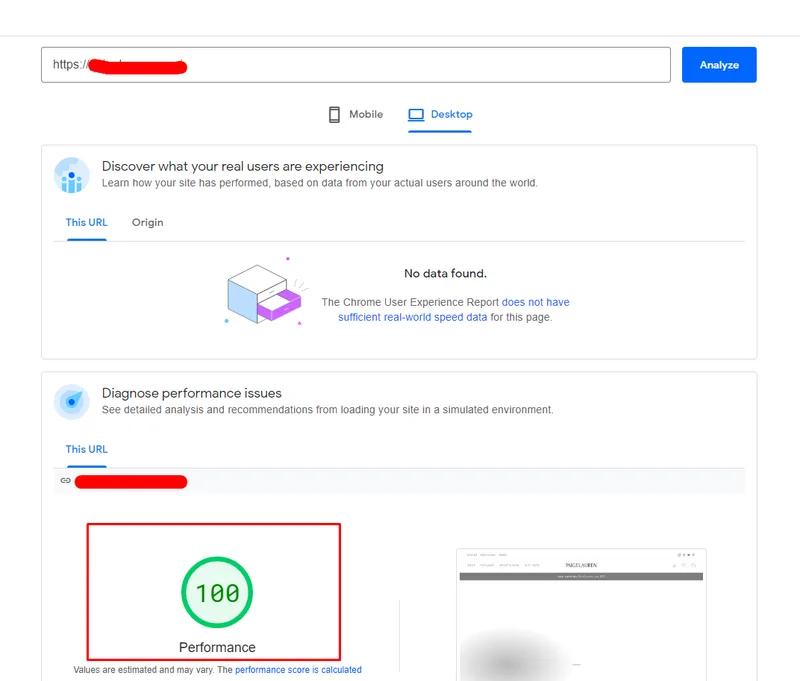This screenshot has height=681, width=800.
Task: Open 'performance score is calculated' link
Action: pyautogui.click(x=298, y=670)
